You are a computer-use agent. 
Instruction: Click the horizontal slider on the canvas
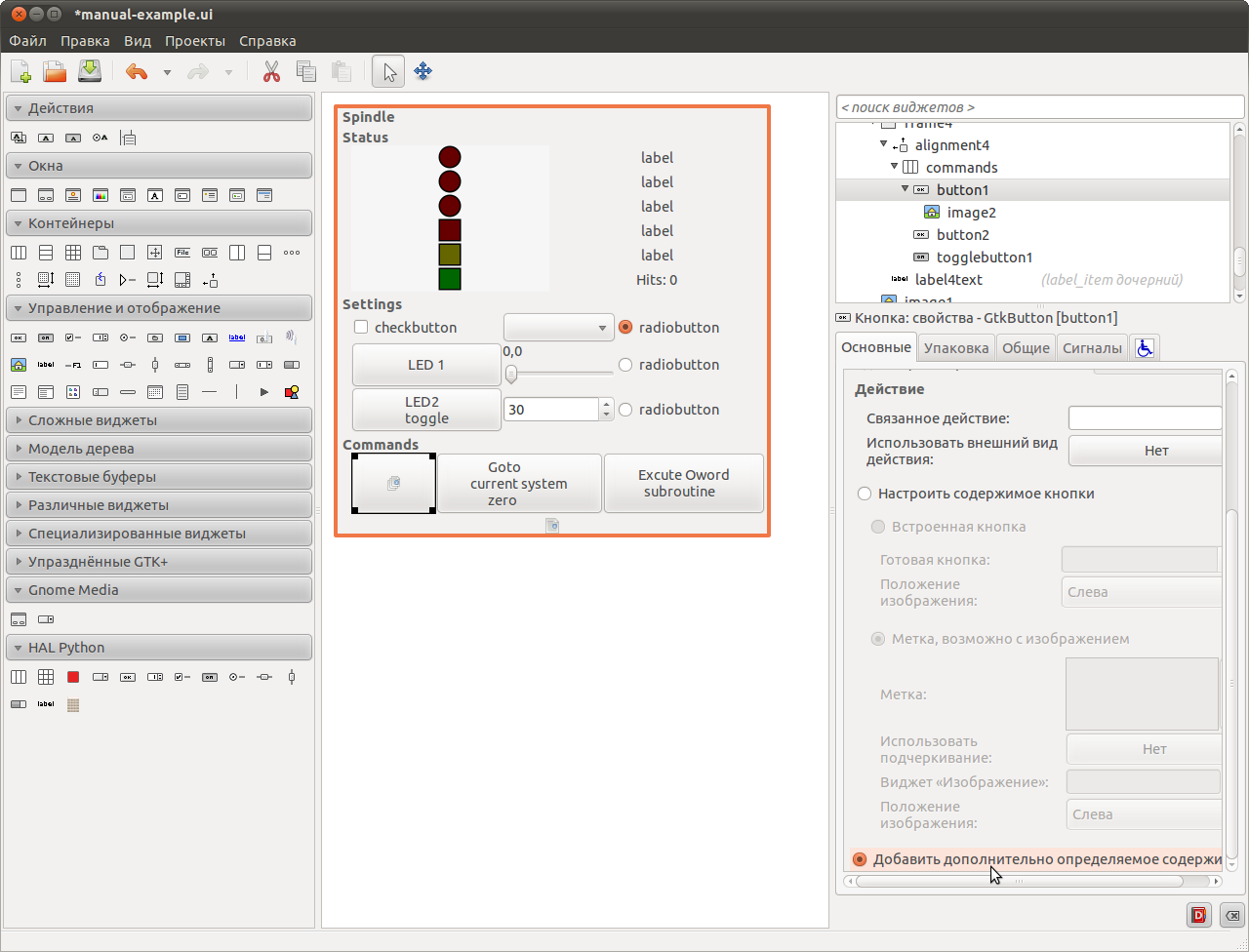pos(559,374)
